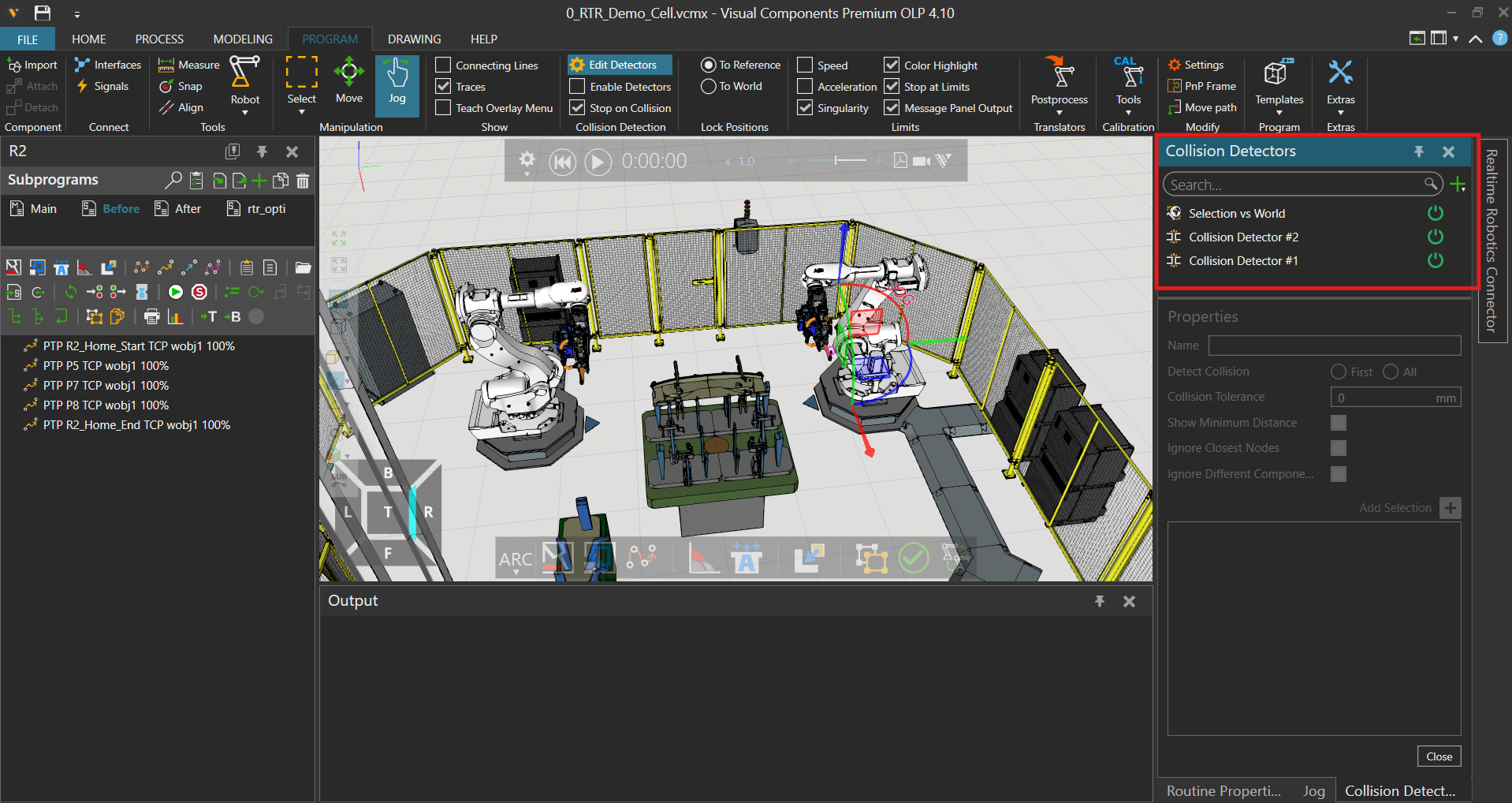This screenshot has height=803, width=1512.
Task: Toggle power for Collision Detector #2
Action: pos(1435,237)
